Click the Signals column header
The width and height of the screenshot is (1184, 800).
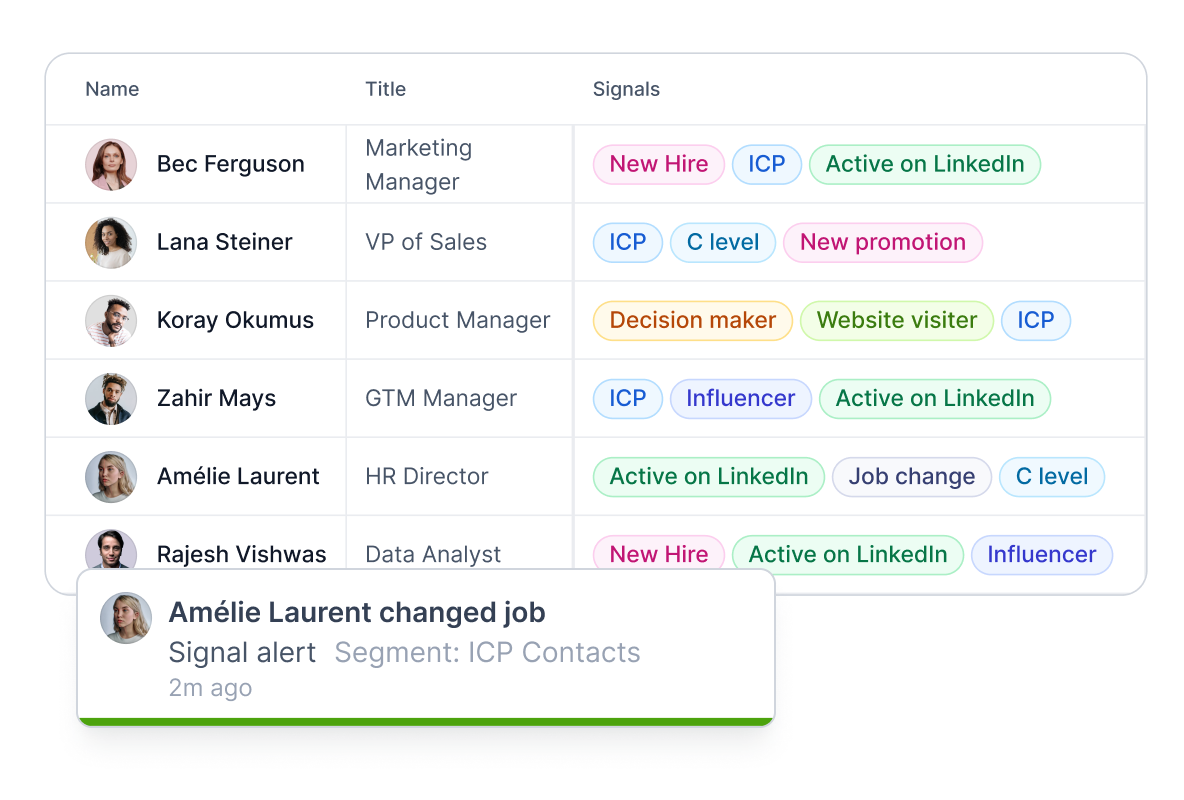point(626,89)
